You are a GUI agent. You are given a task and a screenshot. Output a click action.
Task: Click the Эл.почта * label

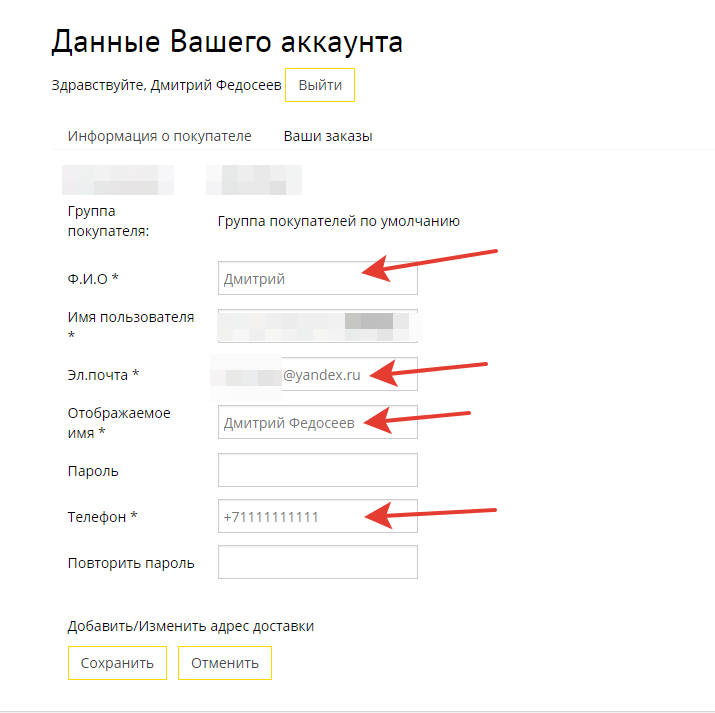[x=103, y=375]
